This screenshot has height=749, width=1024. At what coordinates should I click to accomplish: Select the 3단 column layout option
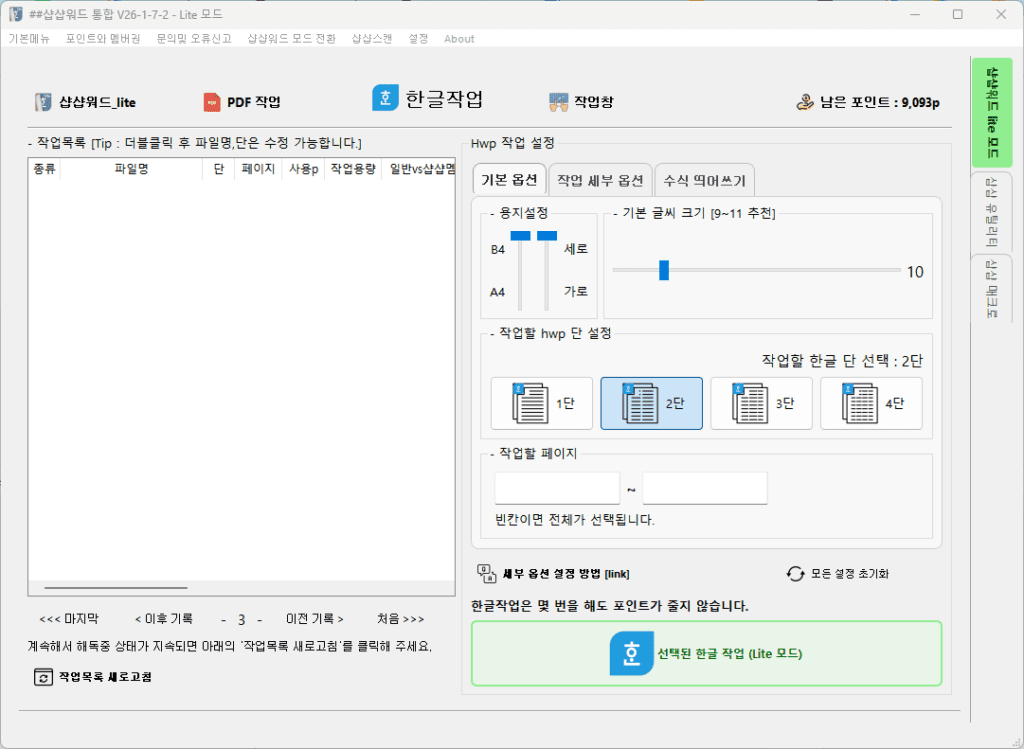point(761,403)
